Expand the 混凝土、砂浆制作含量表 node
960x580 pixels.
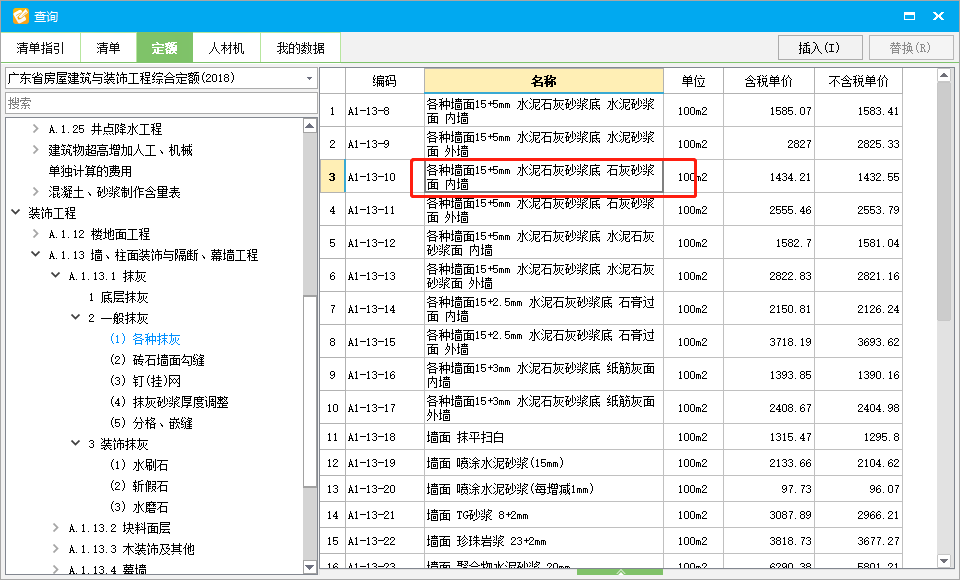click(36, 192)
